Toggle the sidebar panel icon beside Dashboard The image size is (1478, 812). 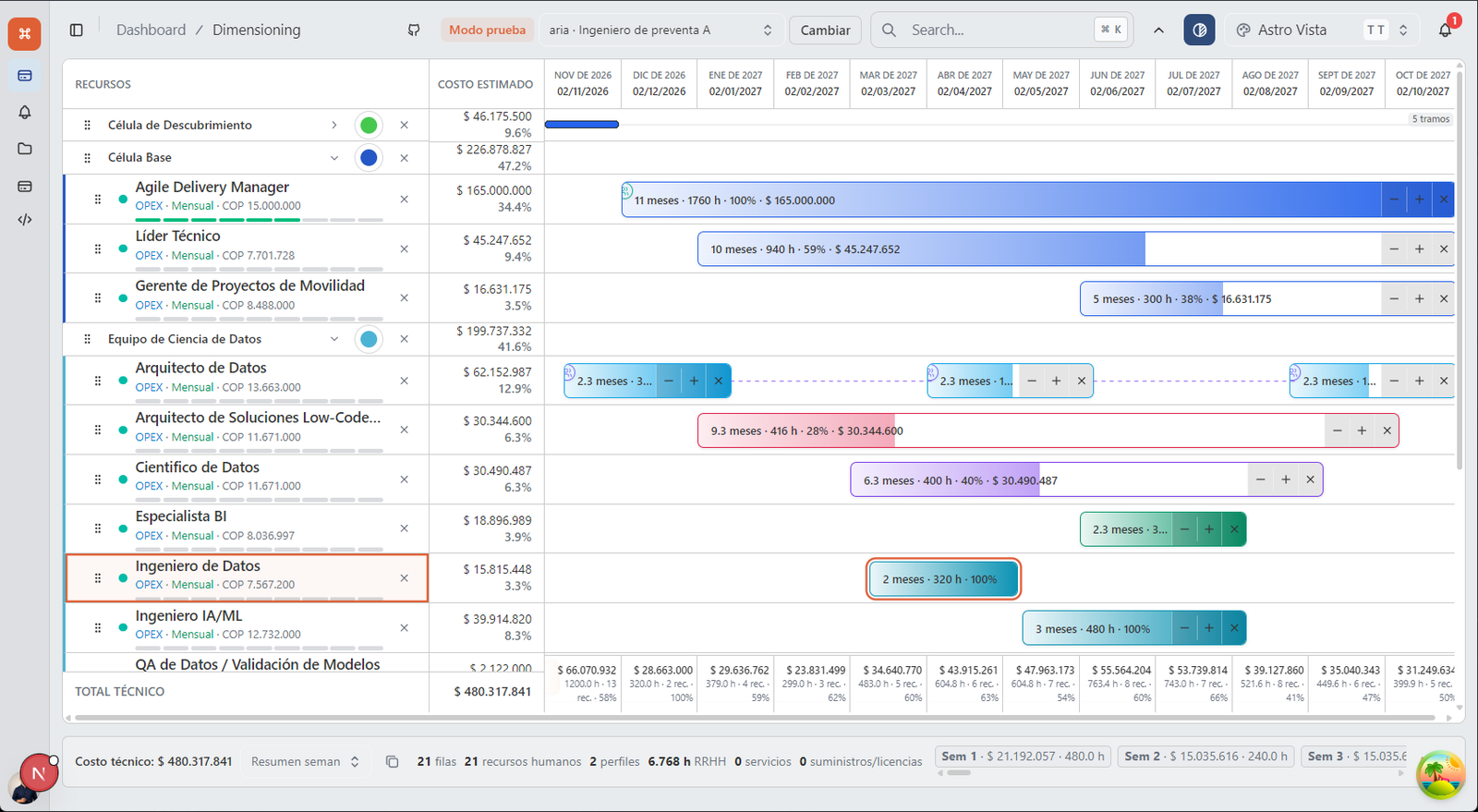click(x=77, y=30)
